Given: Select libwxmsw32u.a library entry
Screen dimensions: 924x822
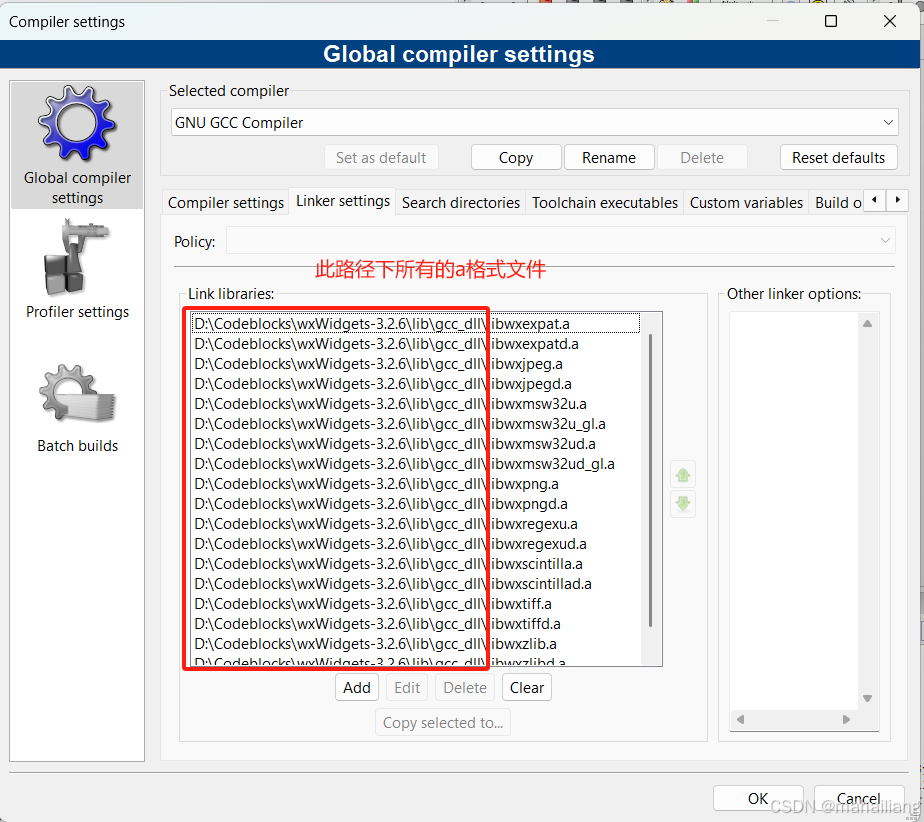Looking at the screenshot, I should click(x=415, y=404).
